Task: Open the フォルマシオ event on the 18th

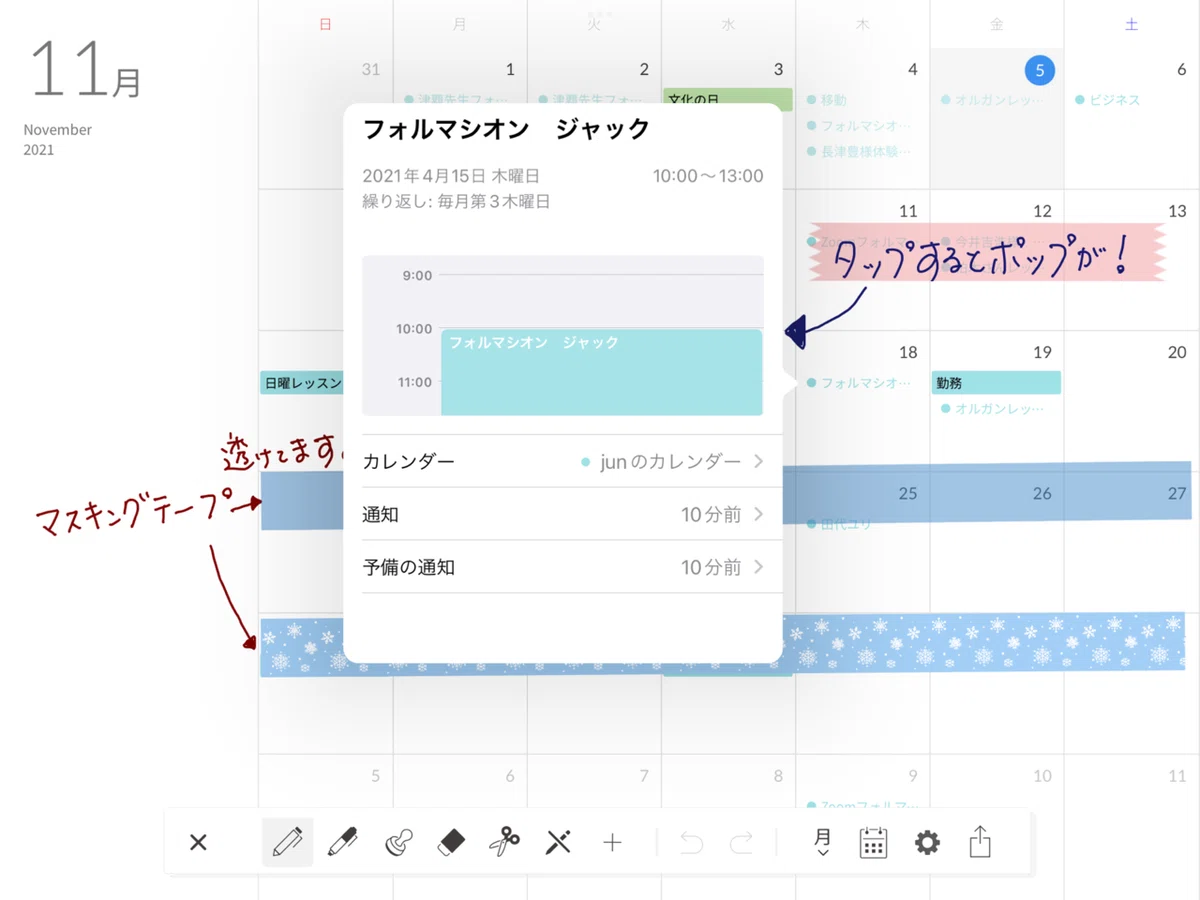Action: click(x=860, y=383)
